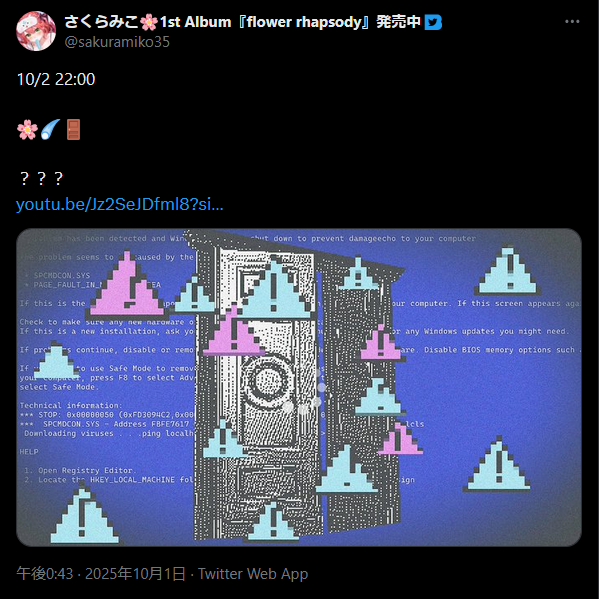This screenshot has height=599, width=599.
Task: Open the three-dot more options menu
Action: tap(572, 22)
